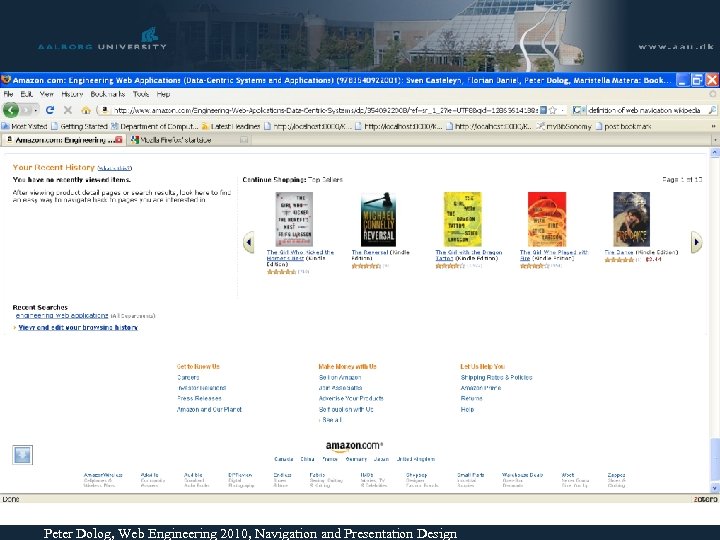Click the Getting Started bookmark

pyautogui.click(x=79, y=126)
